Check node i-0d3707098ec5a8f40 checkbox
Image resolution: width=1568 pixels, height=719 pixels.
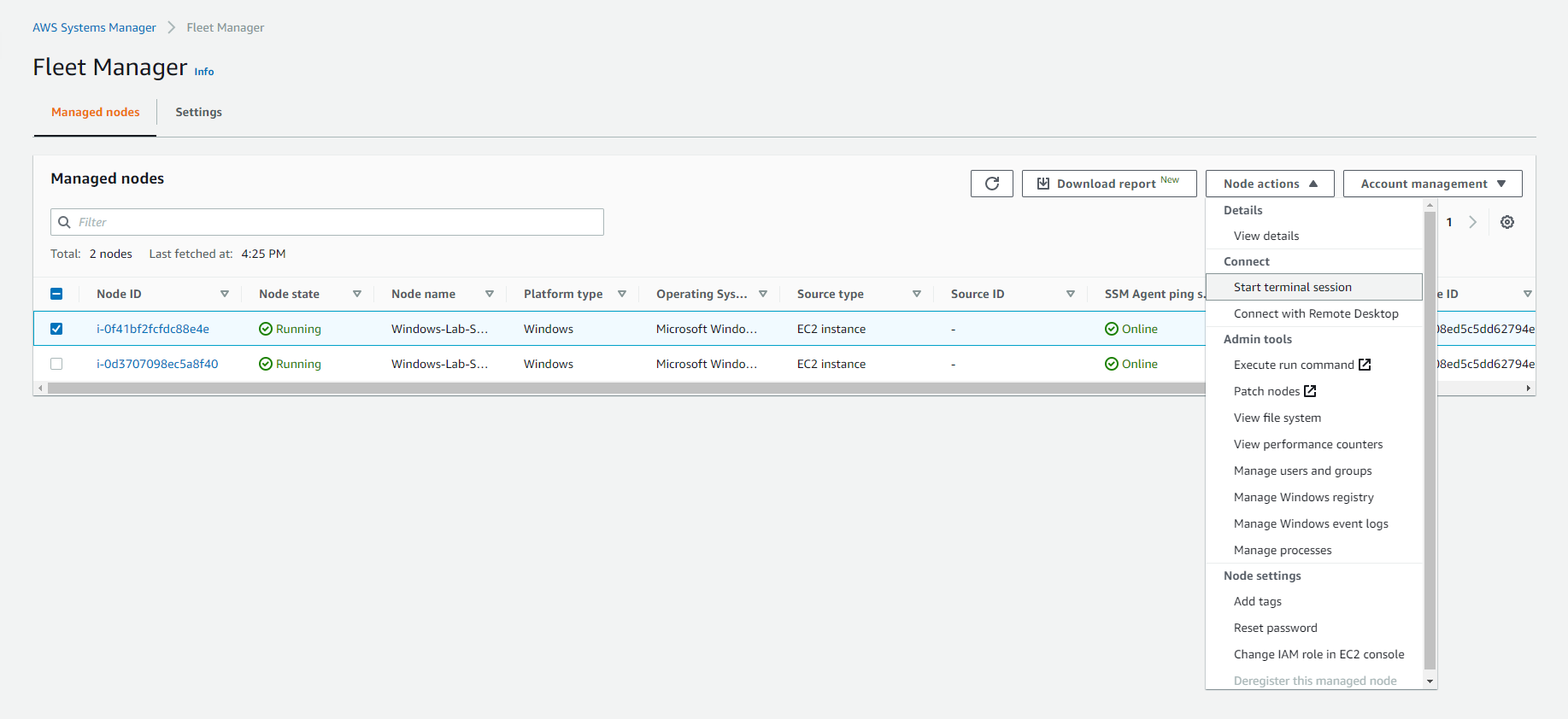pyautogui.click(x=56, y=364)
